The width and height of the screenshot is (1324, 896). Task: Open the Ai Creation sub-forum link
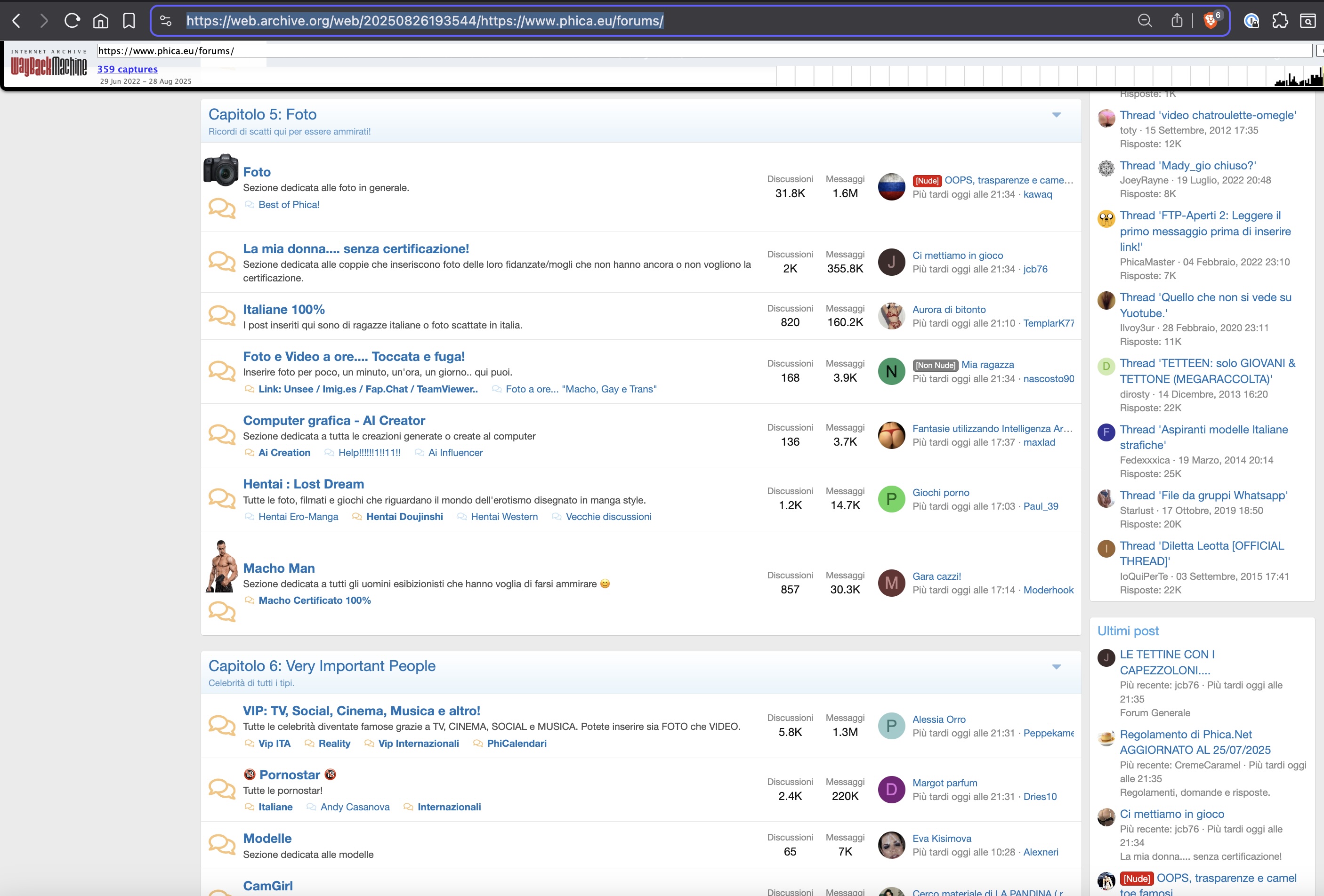284,453
